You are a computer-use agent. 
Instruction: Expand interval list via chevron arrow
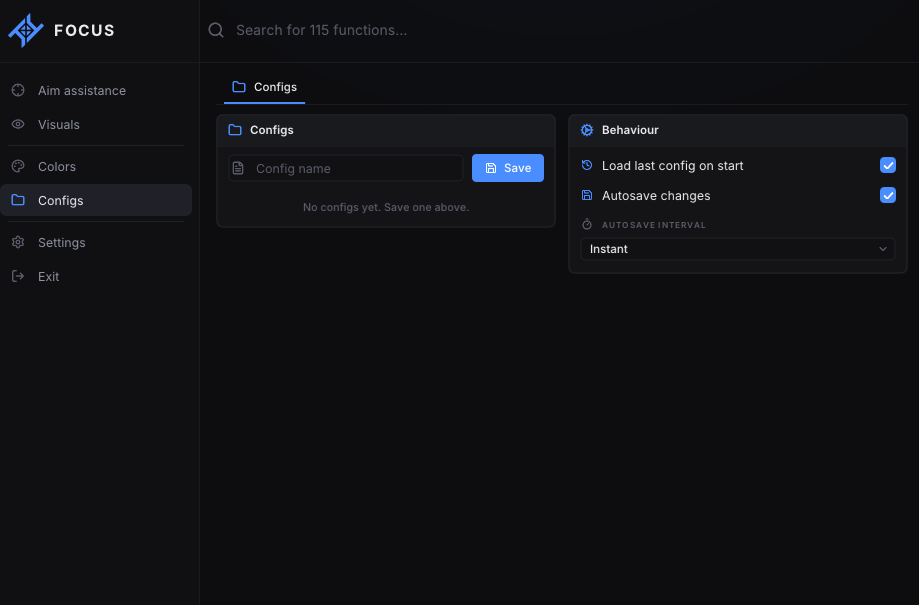coord(883,249)
